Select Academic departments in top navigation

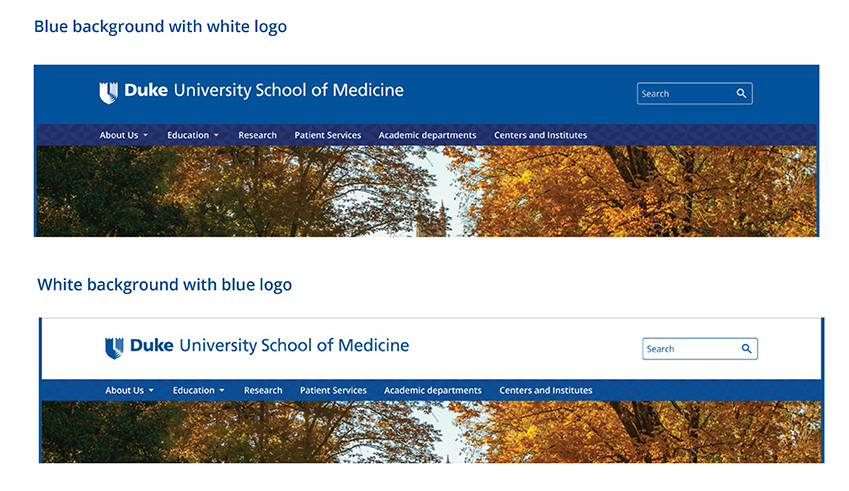click(x=427, y=135)
